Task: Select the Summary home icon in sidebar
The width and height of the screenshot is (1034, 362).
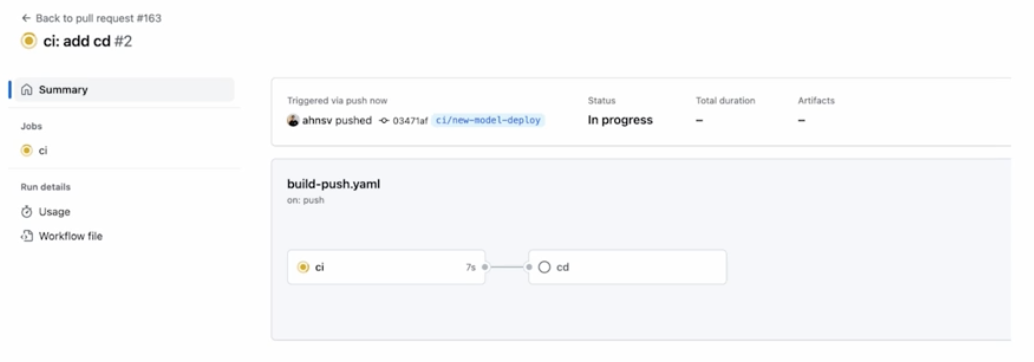Action: 26,90
